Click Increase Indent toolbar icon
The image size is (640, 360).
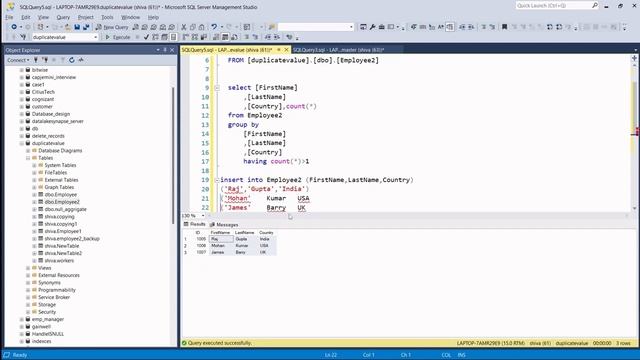click(x=277, y=37)
